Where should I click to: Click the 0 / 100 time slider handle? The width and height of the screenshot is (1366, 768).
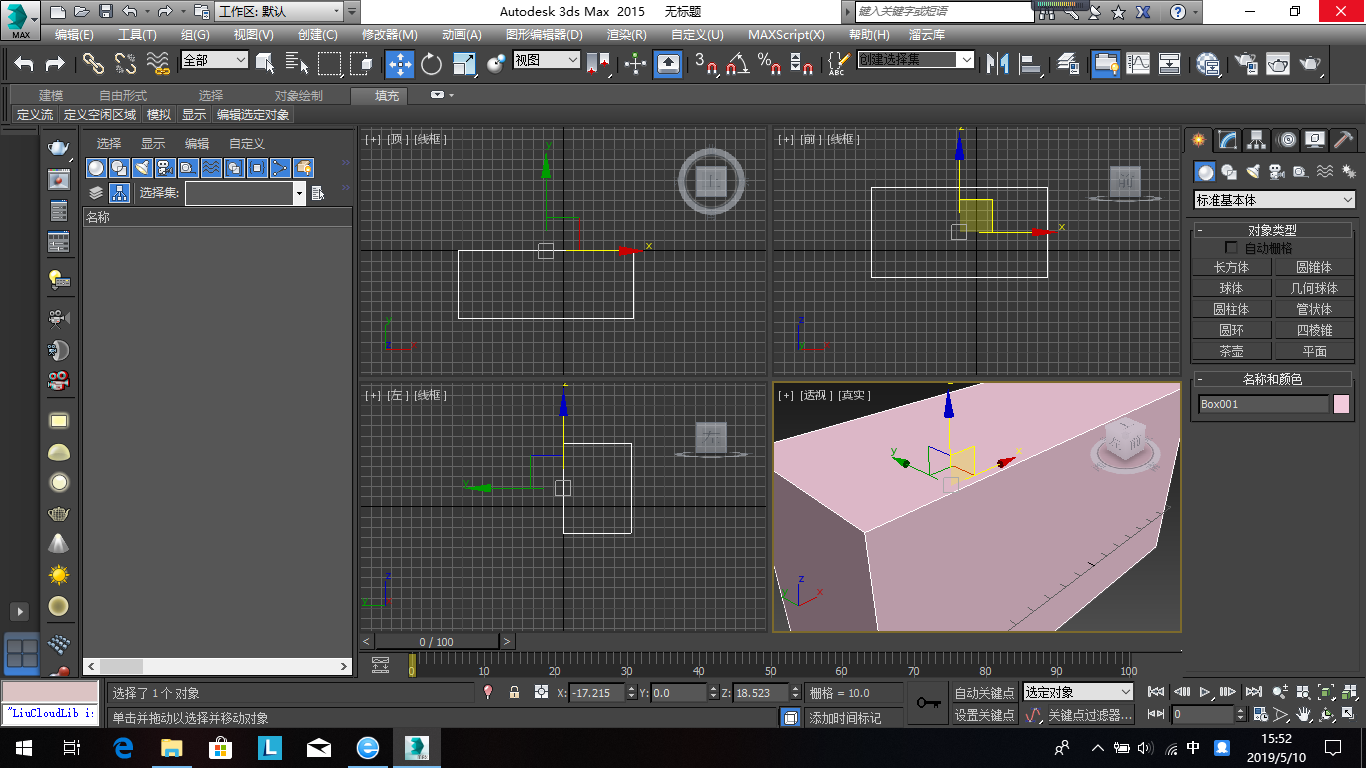436,641
